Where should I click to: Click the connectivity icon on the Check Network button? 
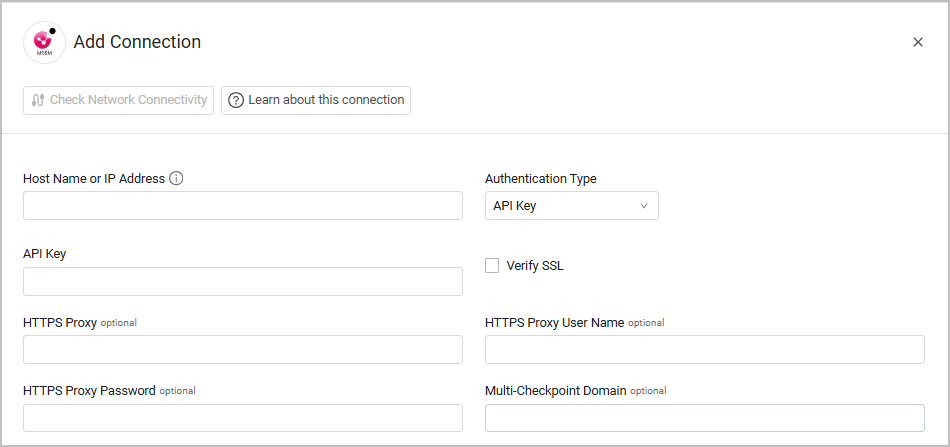pos(38,100)
